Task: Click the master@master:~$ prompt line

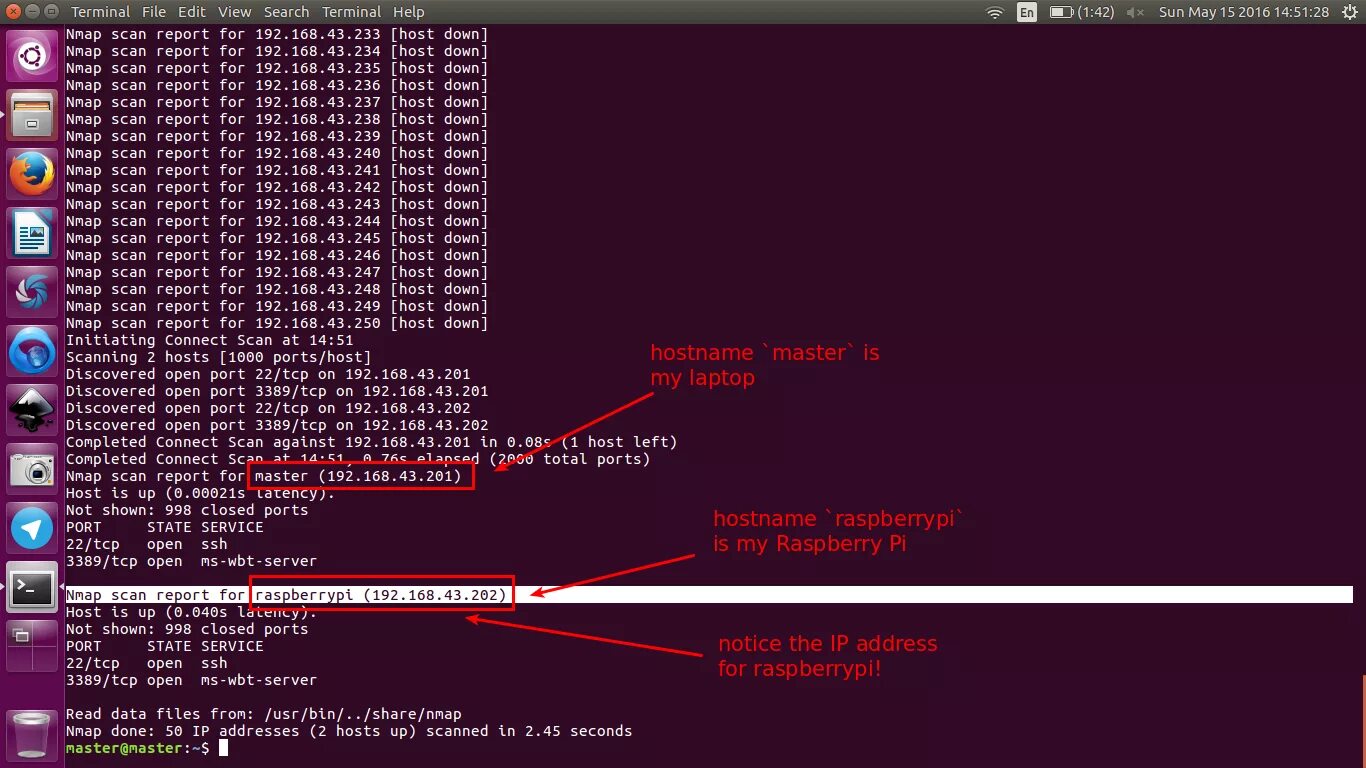Action: point(138,748)
